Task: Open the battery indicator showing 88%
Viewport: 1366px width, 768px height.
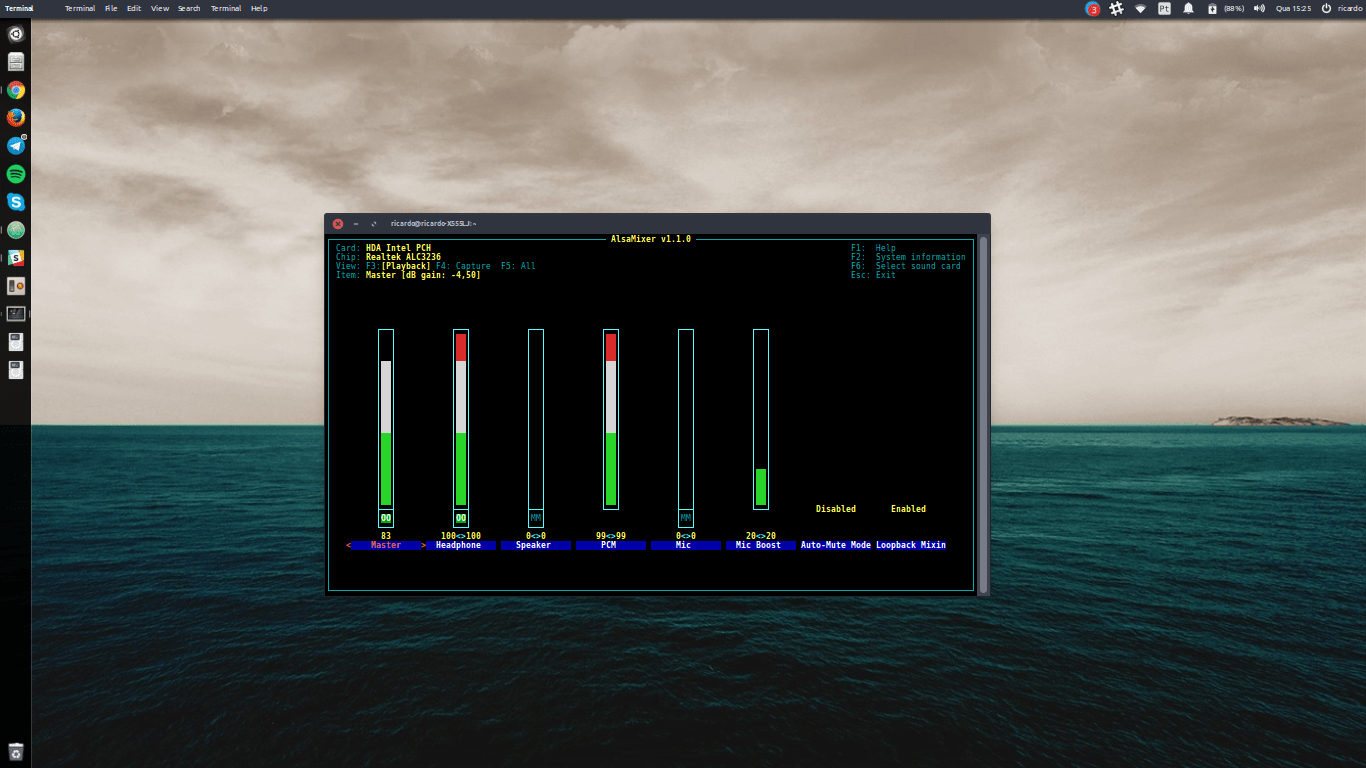Action: coord(1225,8)
